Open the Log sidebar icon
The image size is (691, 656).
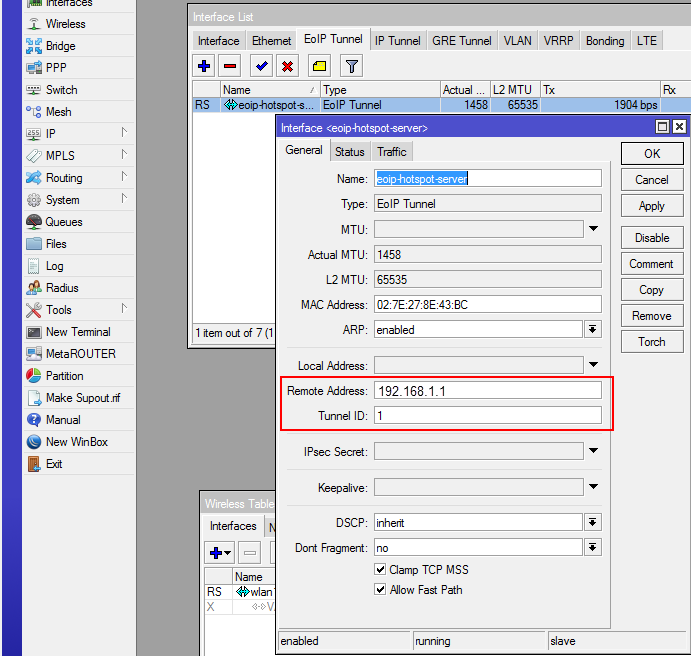pyautogui.click(x=34, y=266)
